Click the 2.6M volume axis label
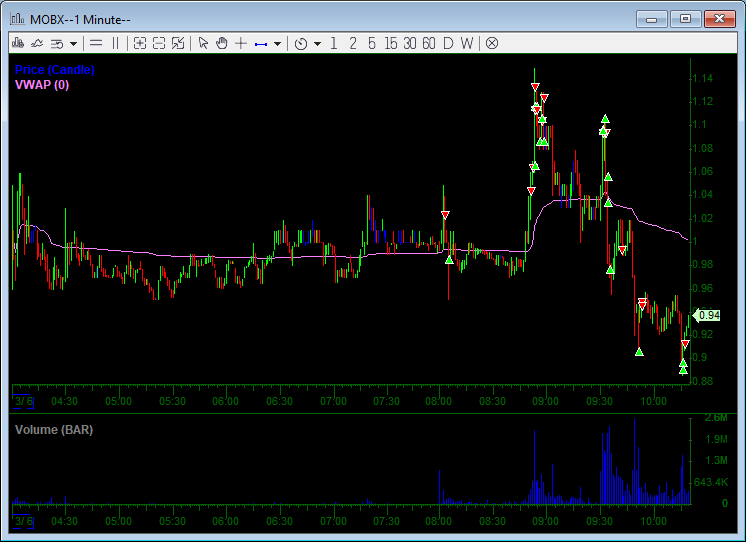This screenshot has height=542, width=746. 716,418
